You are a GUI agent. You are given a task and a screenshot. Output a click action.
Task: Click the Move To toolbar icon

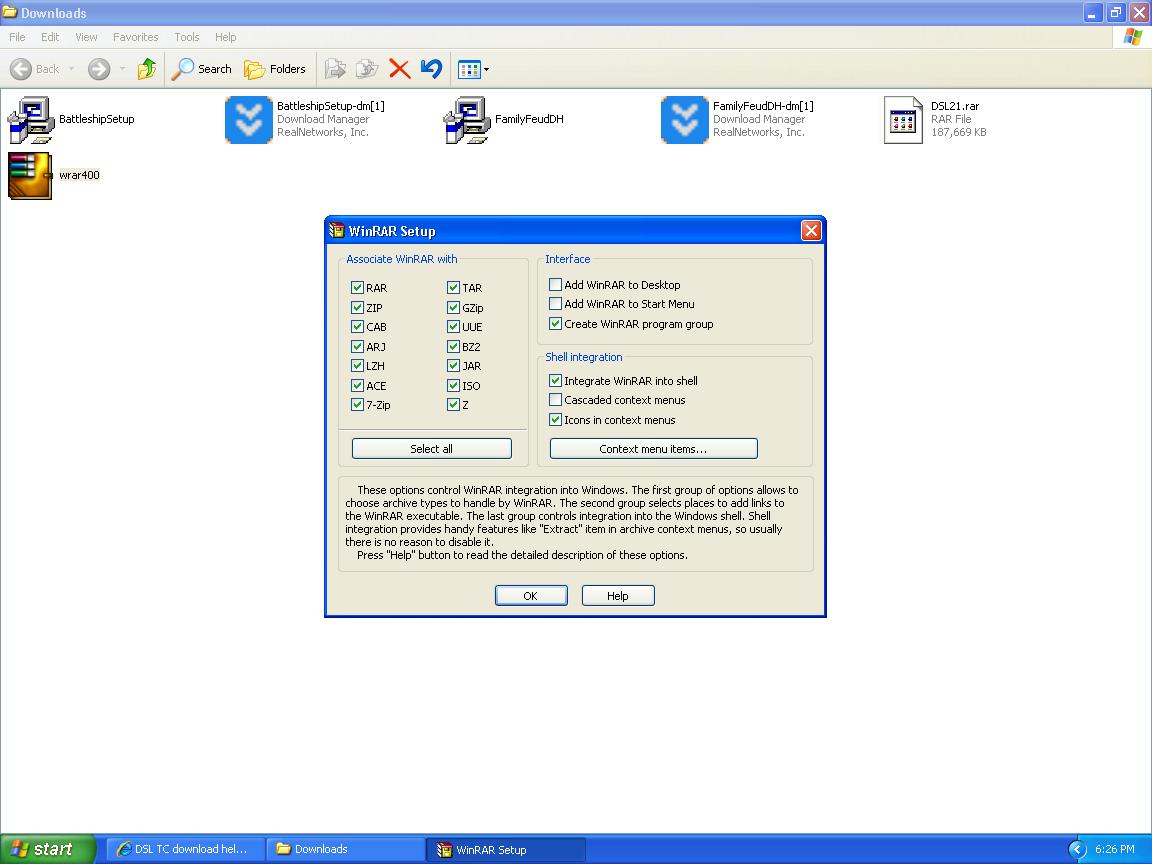[335, 69]
